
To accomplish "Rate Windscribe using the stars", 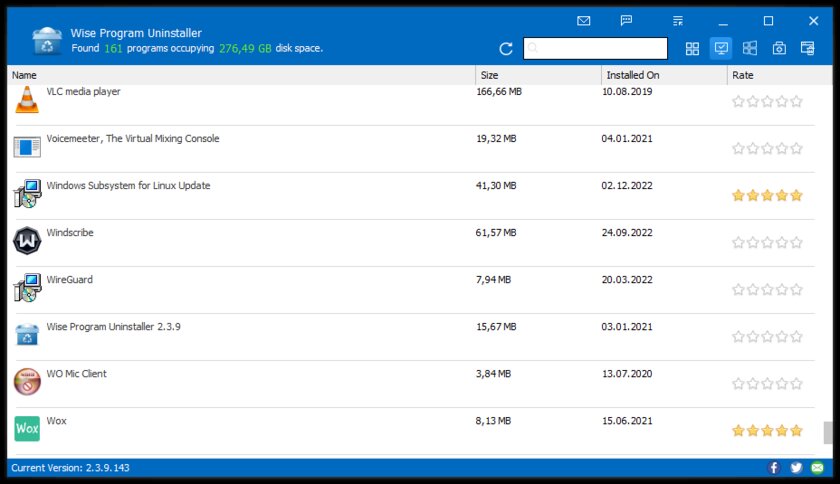I will point(767,243).
